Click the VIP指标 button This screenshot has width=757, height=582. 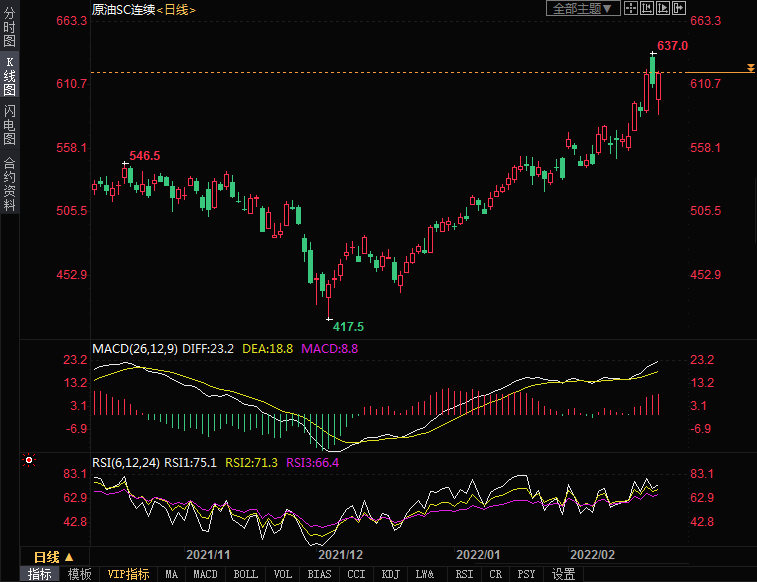(129, 574)
